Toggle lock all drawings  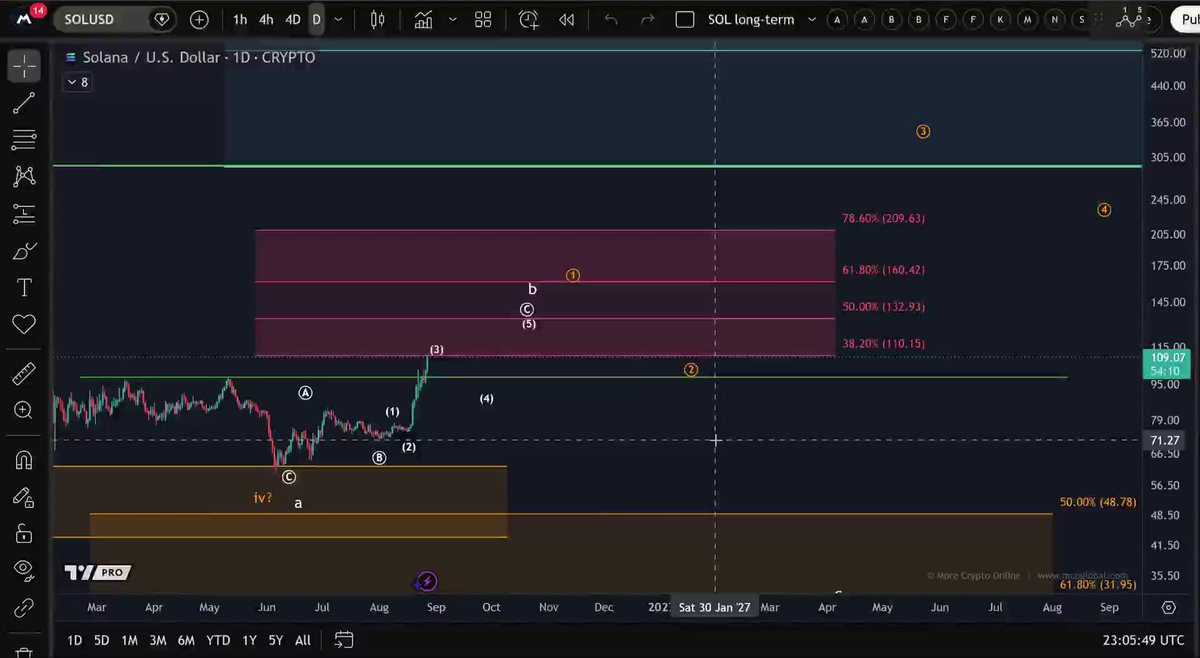(24, 534)
